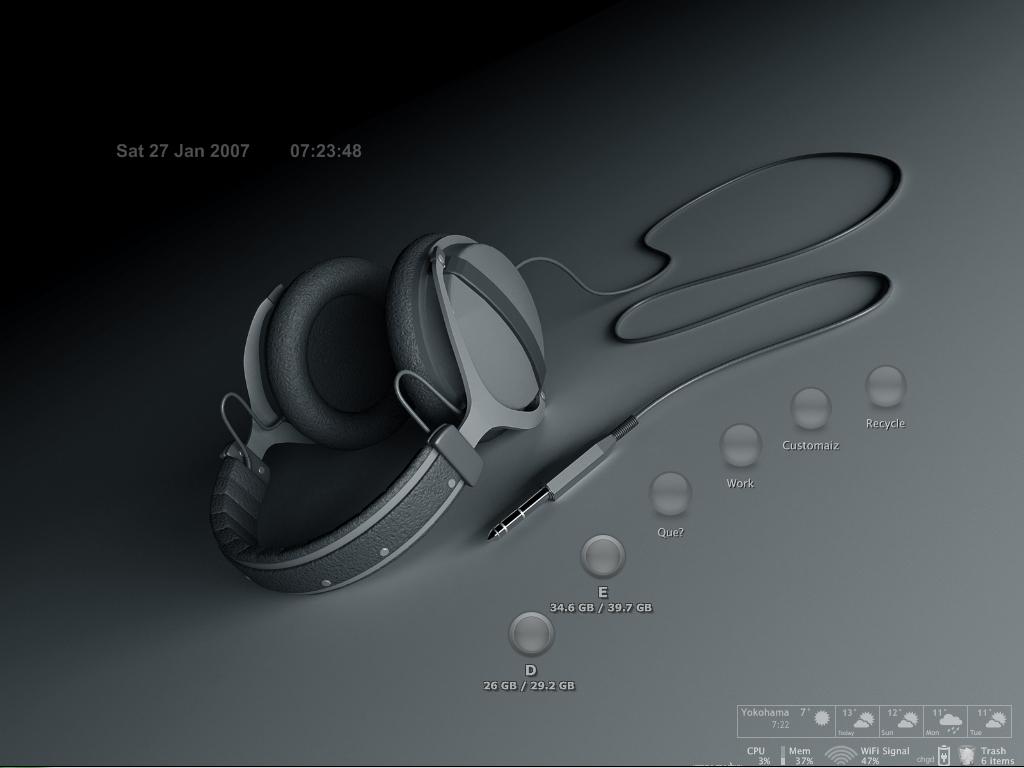Click the Work orb icon

click(x=740, y=446)
